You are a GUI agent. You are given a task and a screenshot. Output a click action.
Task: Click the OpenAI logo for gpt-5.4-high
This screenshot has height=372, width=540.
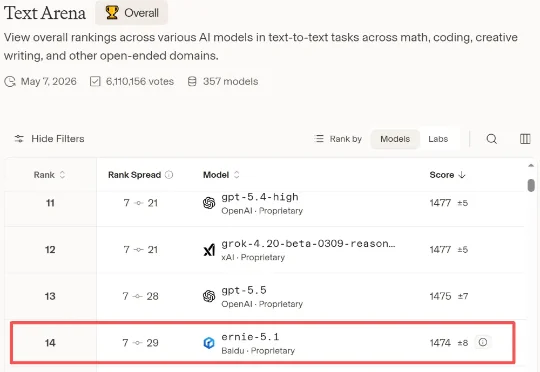[x=209, y=203]
